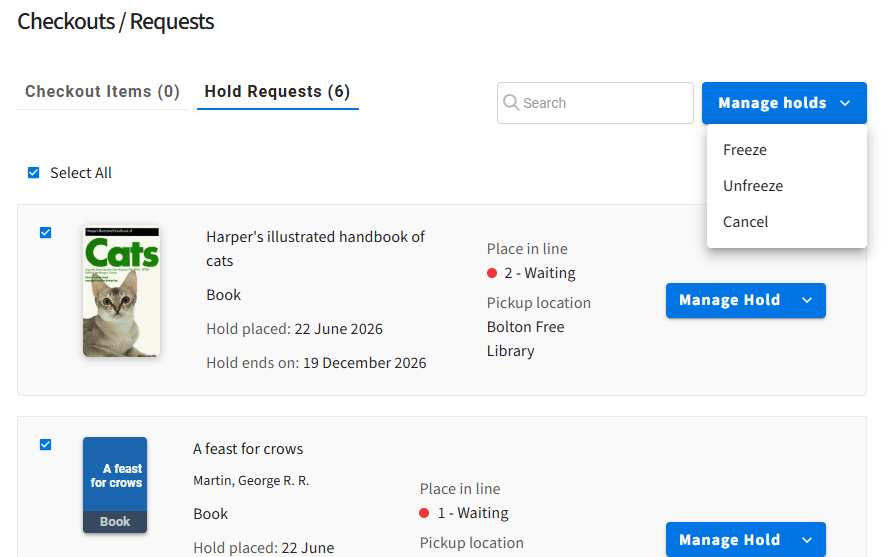Click the Cats book cover thumbnail
The height and width of the screenshot is (557, 889).
point(121,291)
